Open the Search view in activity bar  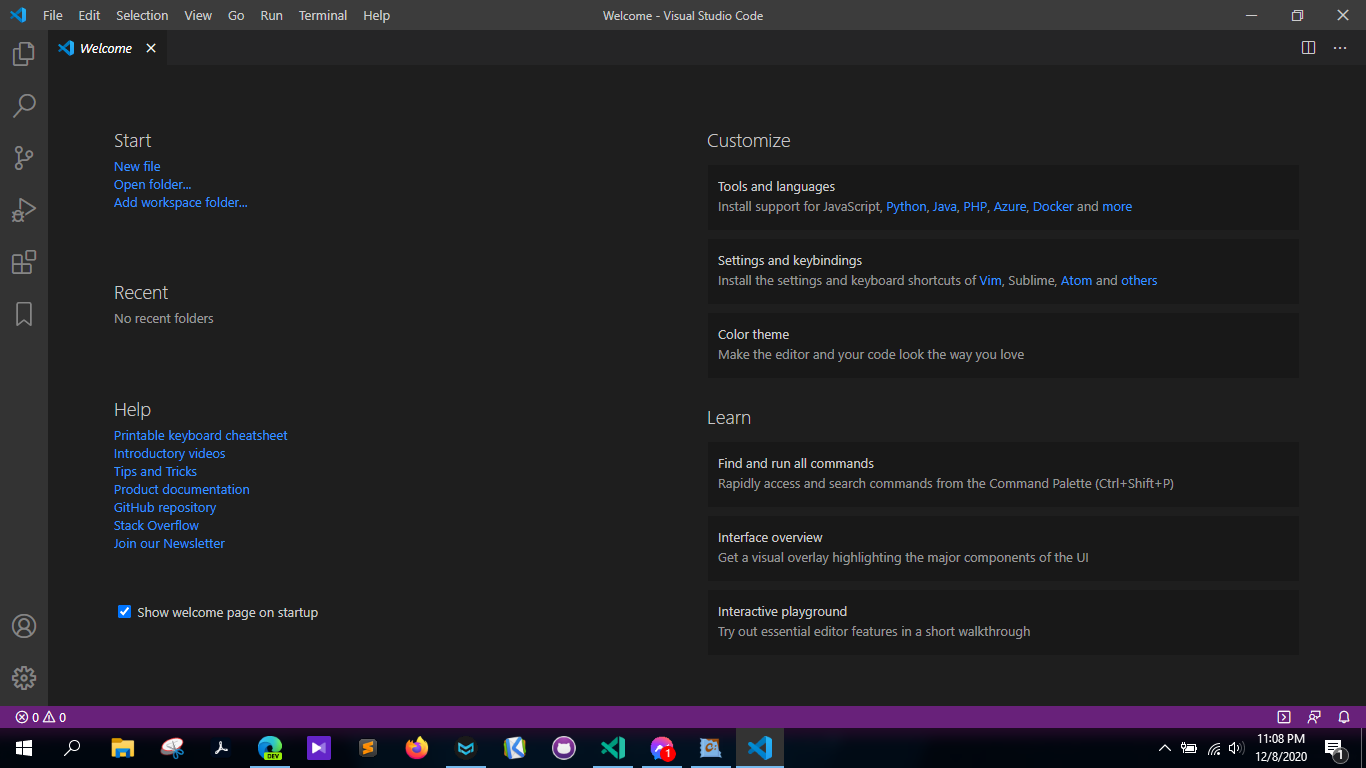(24, 105)
